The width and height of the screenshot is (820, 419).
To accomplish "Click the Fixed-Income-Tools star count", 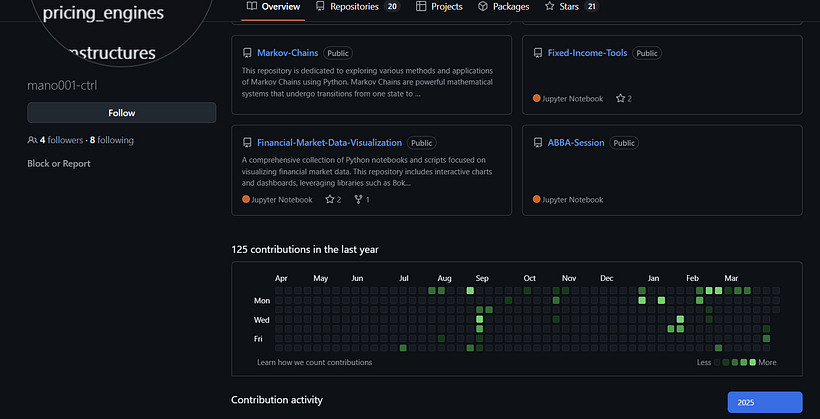I will 624,98.
